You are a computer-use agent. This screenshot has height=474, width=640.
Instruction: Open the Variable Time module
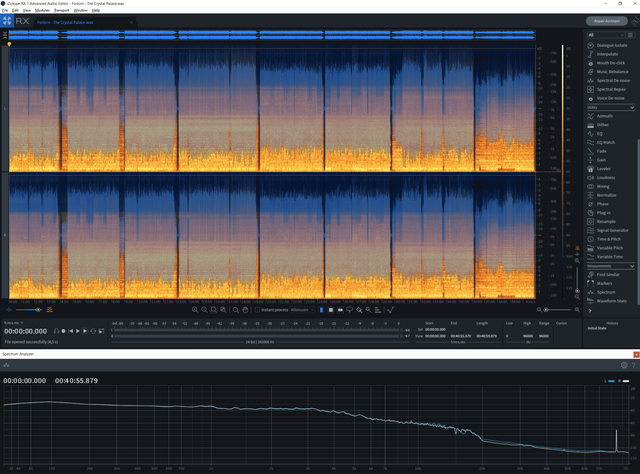pyautogui.click(x=607, y=257)
